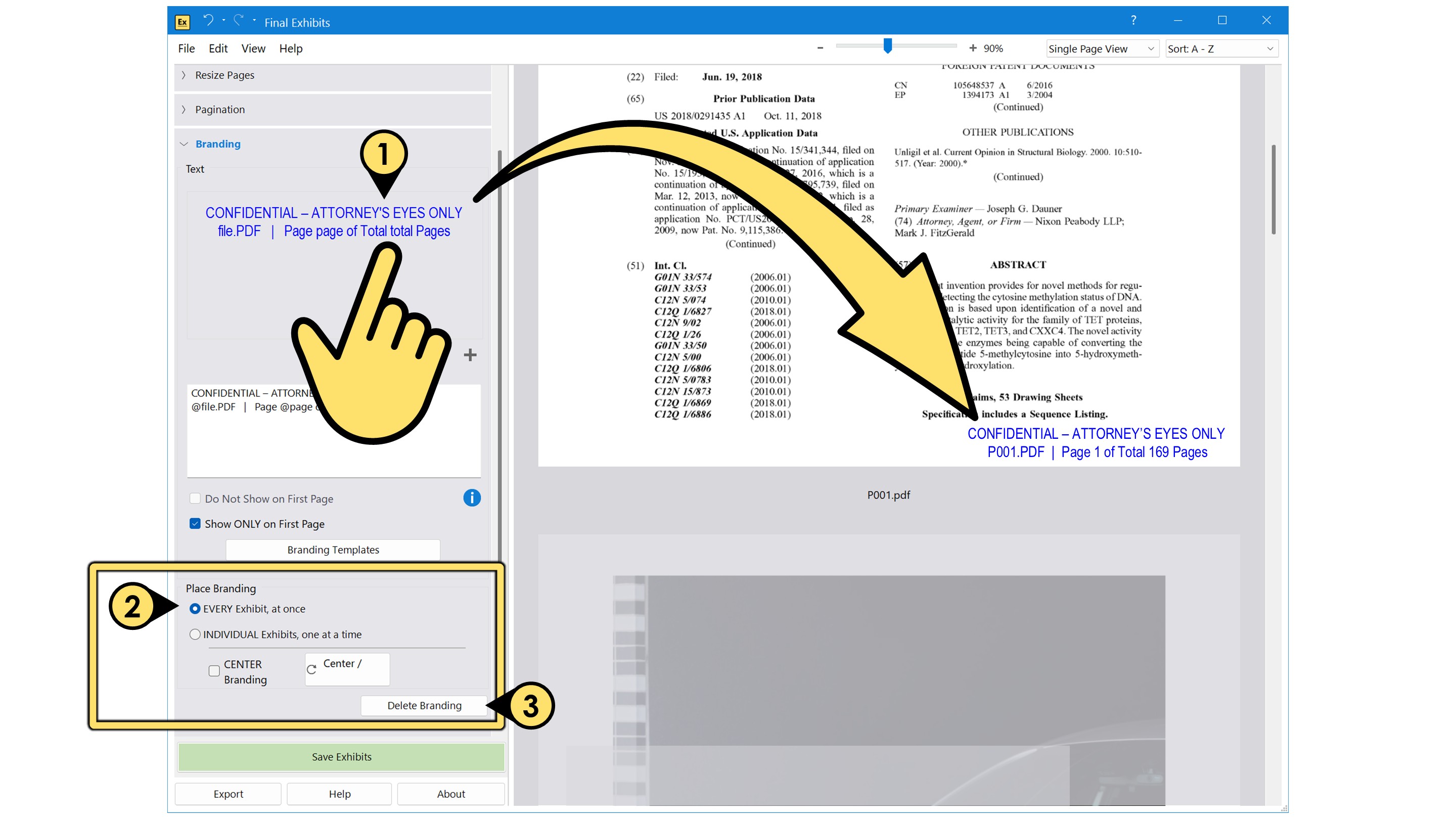Select INDIVIDUAL Exhibits, one at a time

[195, 635]
